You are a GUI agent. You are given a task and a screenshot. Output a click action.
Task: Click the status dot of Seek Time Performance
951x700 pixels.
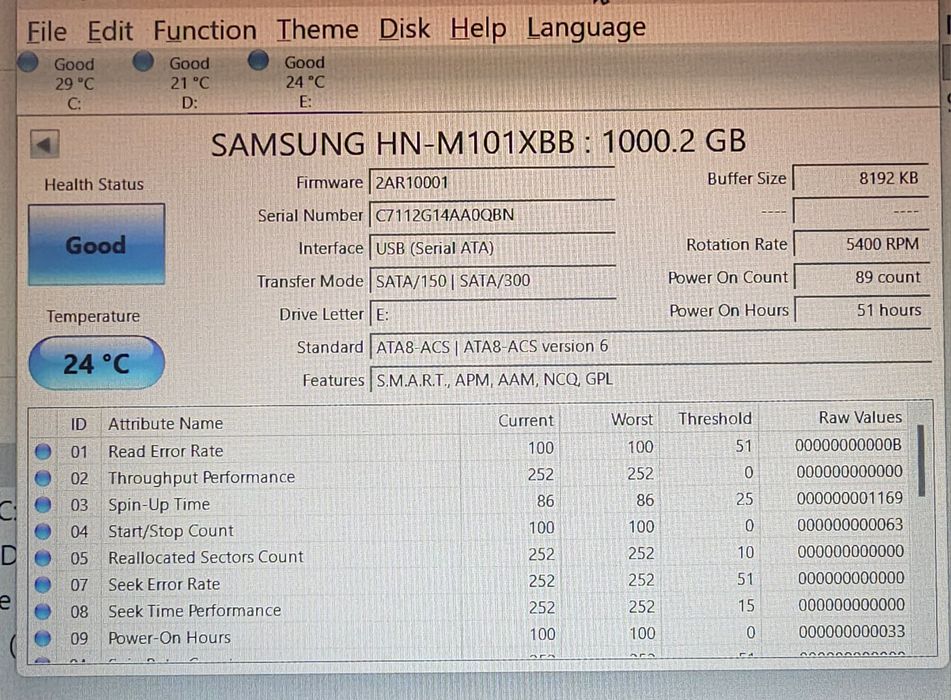pyautogui.click(x=42, y=611)
